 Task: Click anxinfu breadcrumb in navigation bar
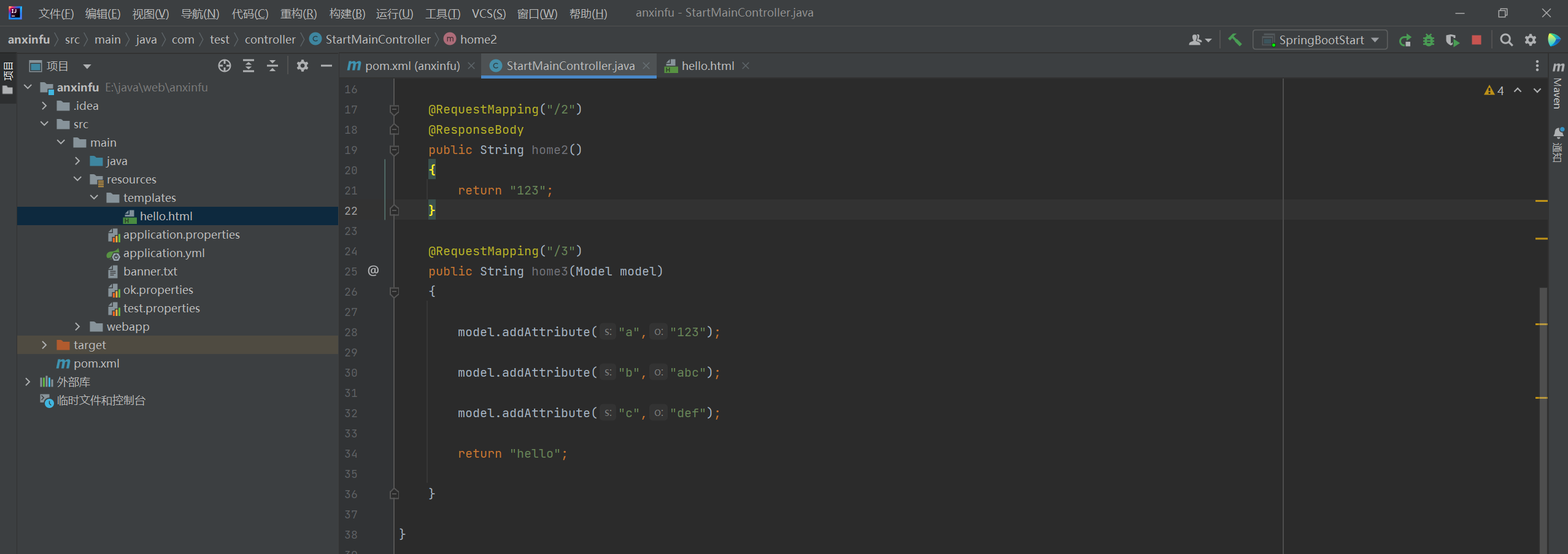tap(29, 39)
